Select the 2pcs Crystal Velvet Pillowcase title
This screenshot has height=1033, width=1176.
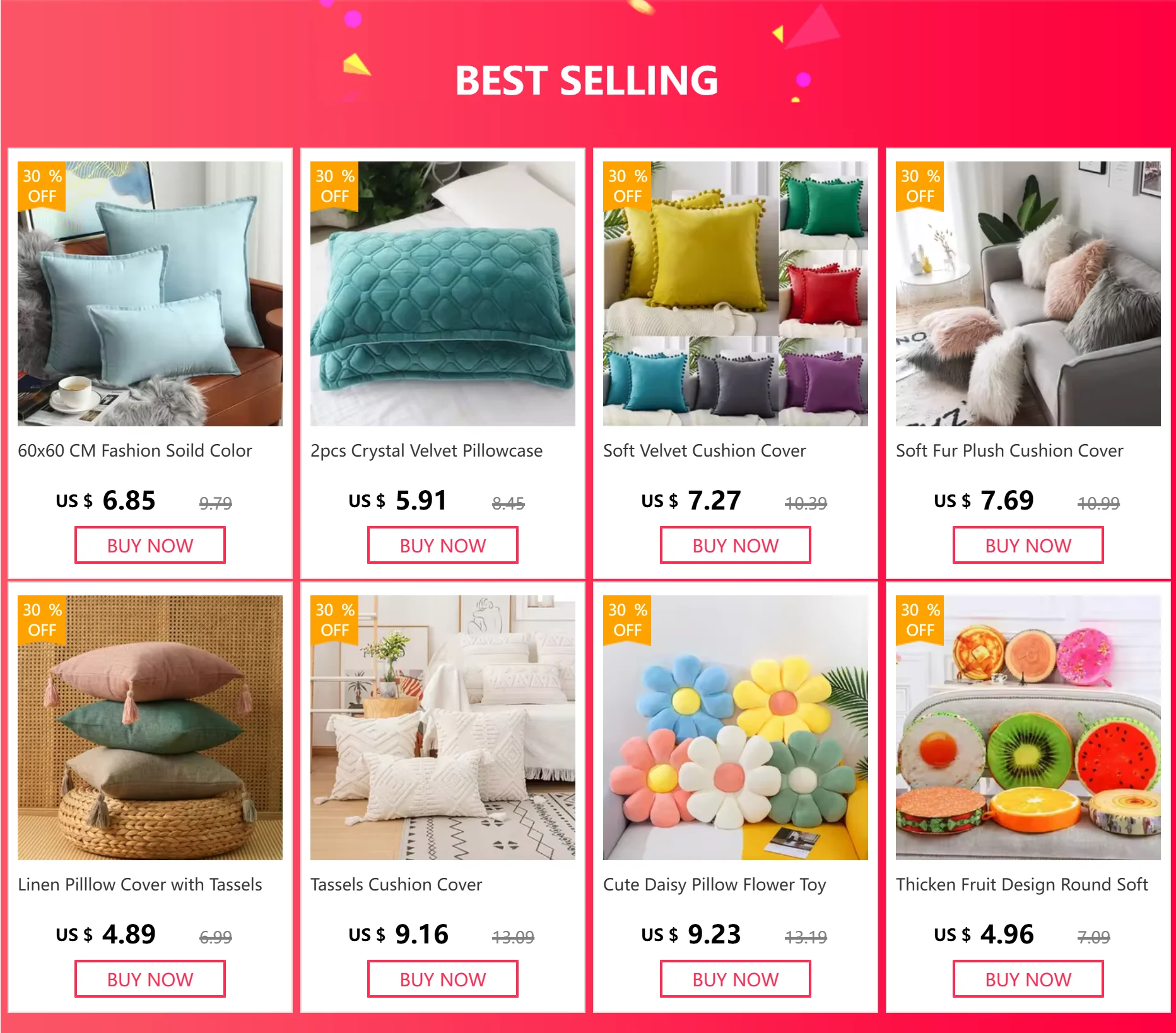tap(426, 451)
